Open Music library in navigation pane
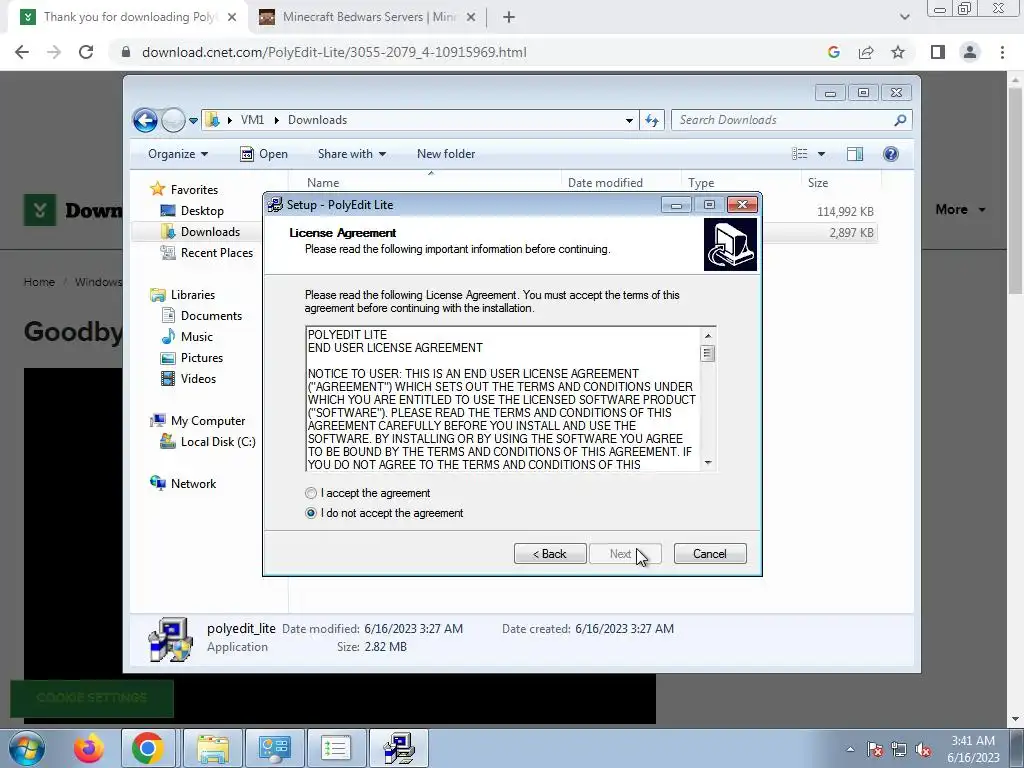This screenshot has height=768, width=1024. (197, 337)
